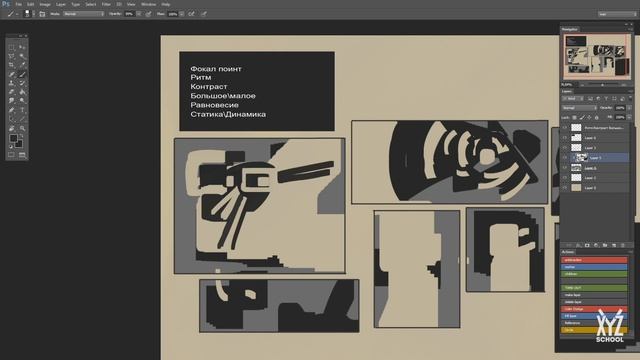The image size is (640, 360).
Task: Enable airbrush mode in options bar
Action: click(x=191, y=14)
